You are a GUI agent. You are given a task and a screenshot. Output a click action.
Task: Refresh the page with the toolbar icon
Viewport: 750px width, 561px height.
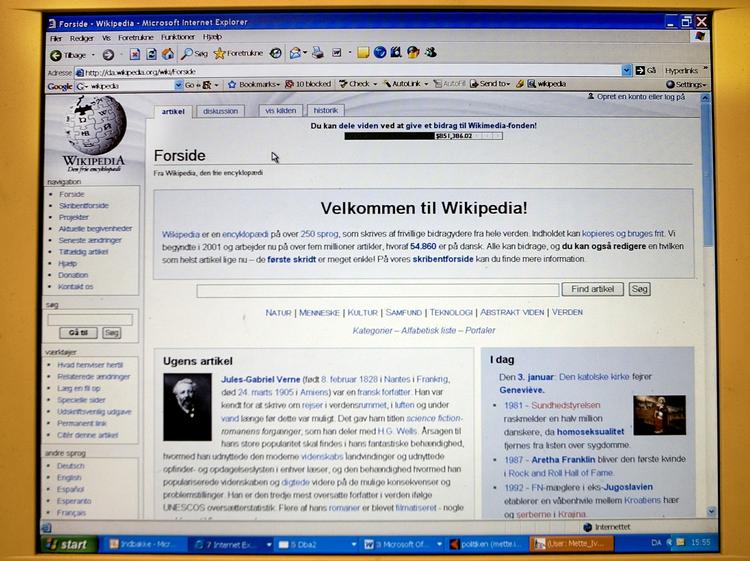click(151, 54)
